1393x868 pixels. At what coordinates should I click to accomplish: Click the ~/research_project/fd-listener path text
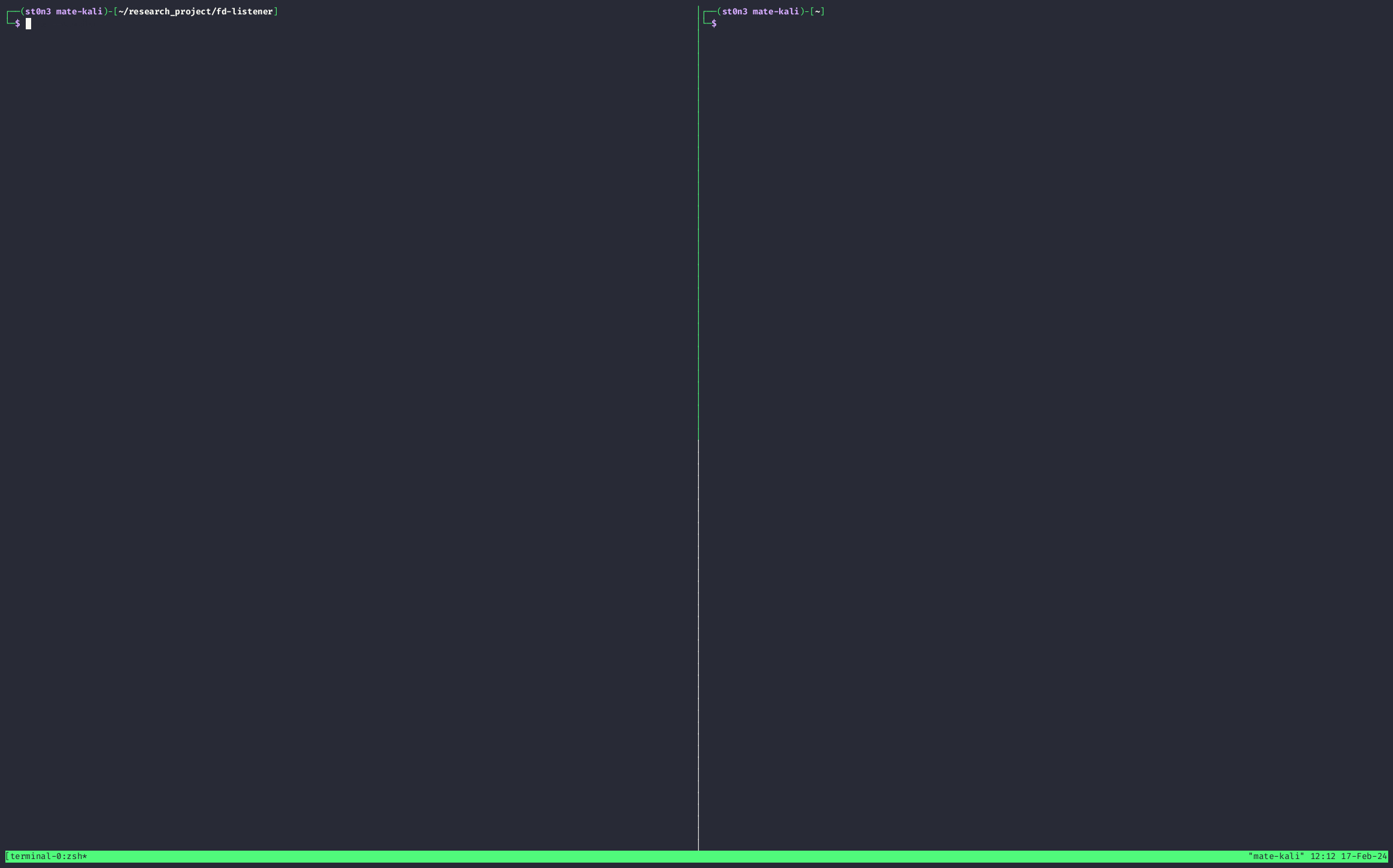tap(195, 11)
